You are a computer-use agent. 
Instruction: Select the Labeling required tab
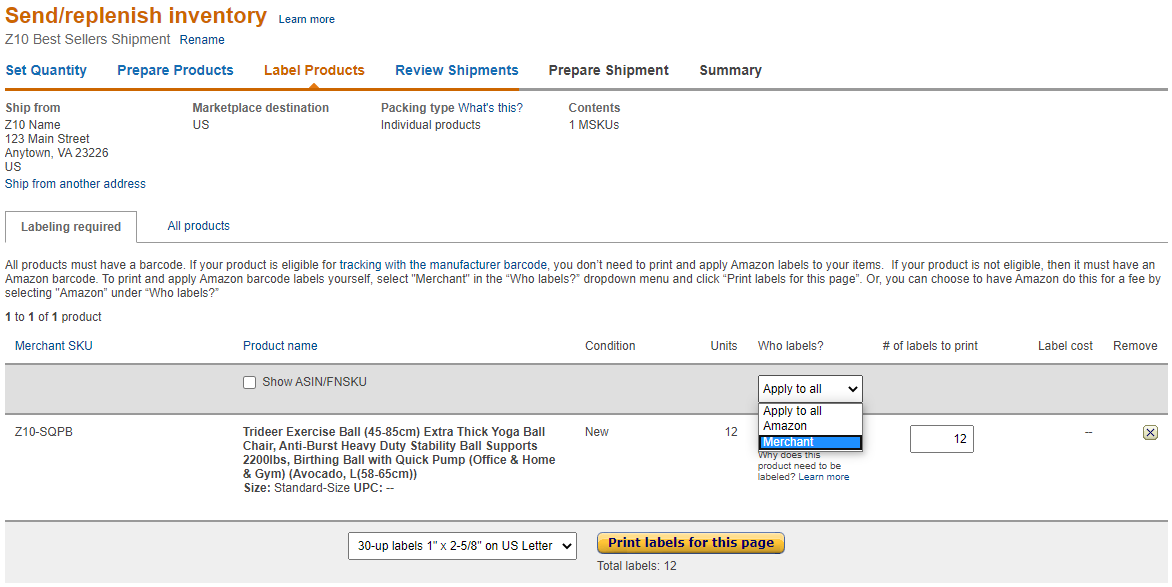70,227
